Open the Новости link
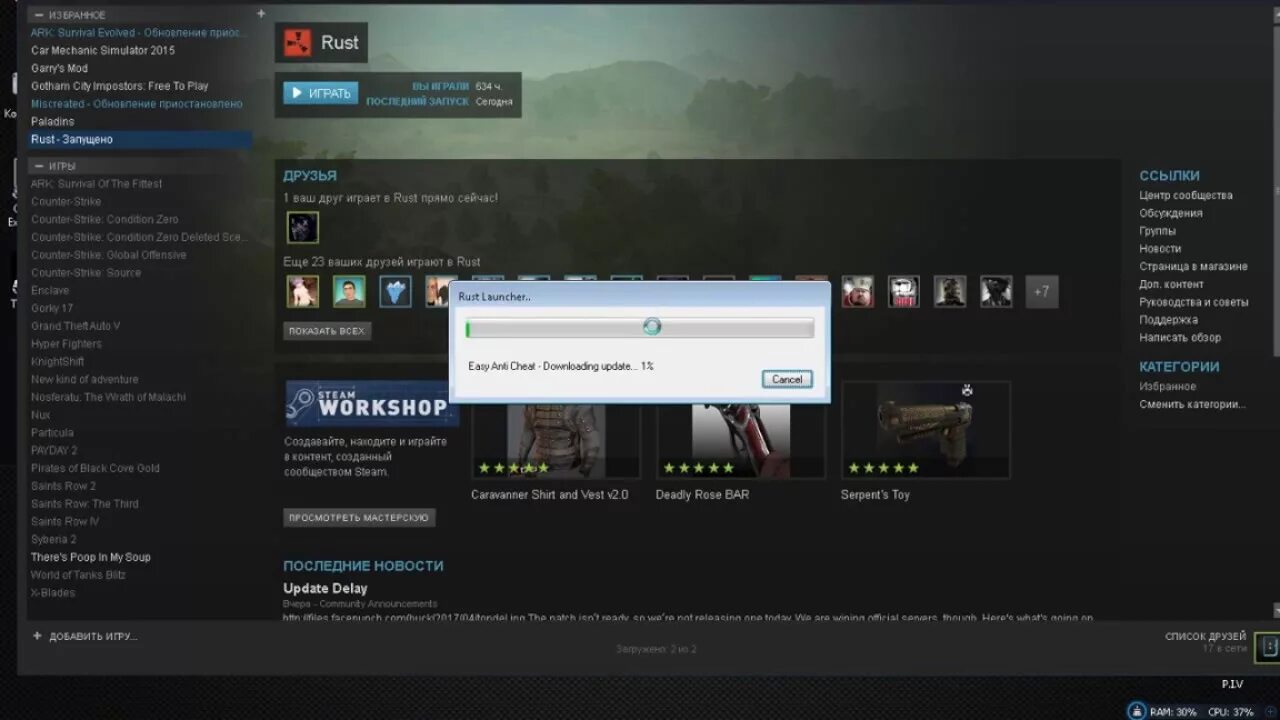1280x720 pixels. click(x=1160, y=248)
